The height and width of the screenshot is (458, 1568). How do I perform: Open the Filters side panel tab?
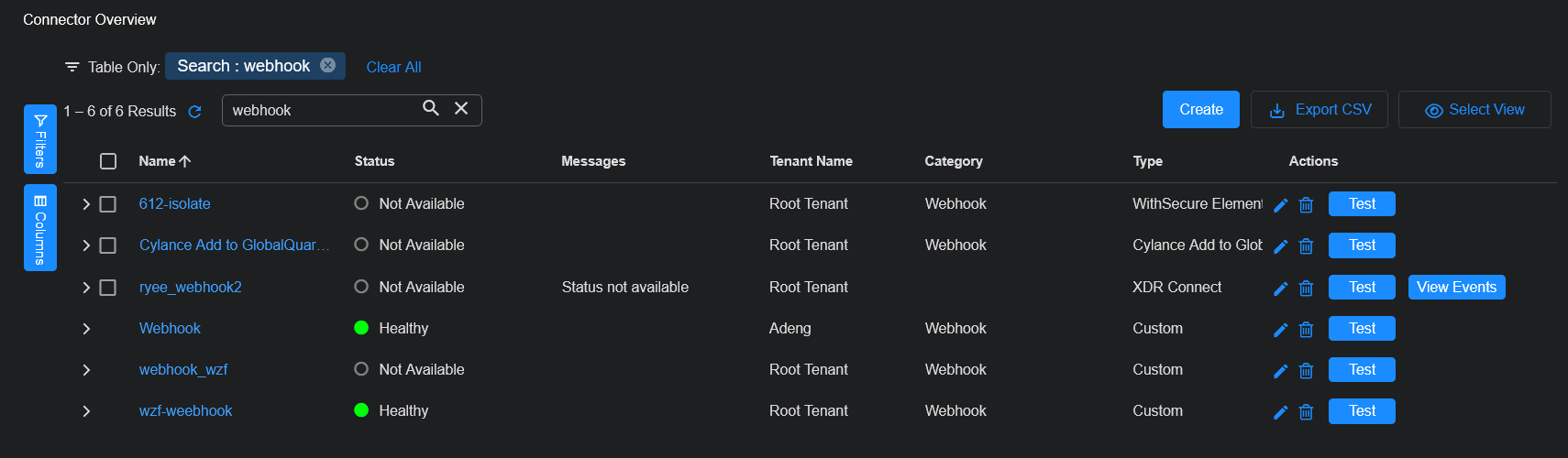(40, 139)
